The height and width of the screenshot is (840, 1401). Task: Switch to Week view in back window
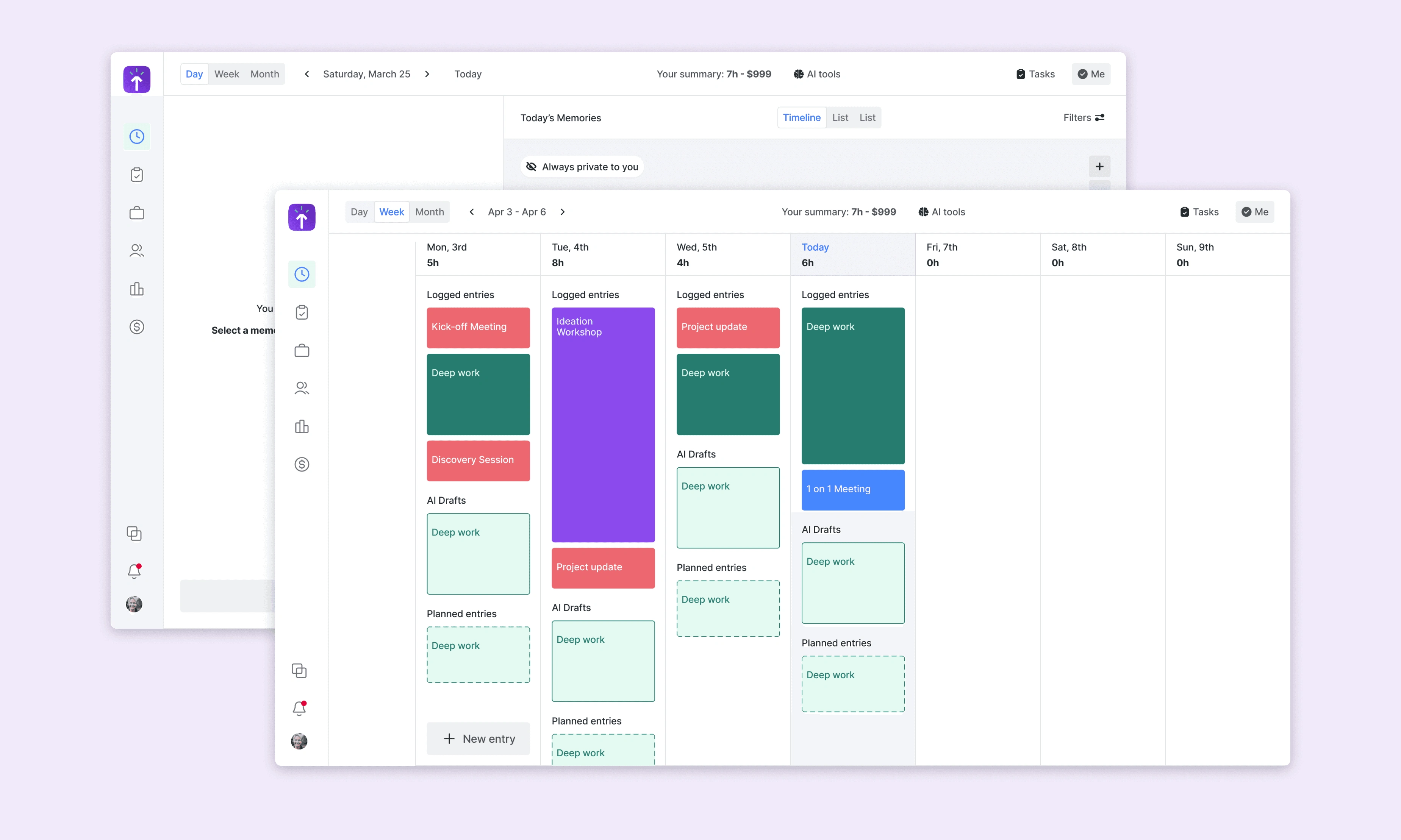(x=227, y=74)
